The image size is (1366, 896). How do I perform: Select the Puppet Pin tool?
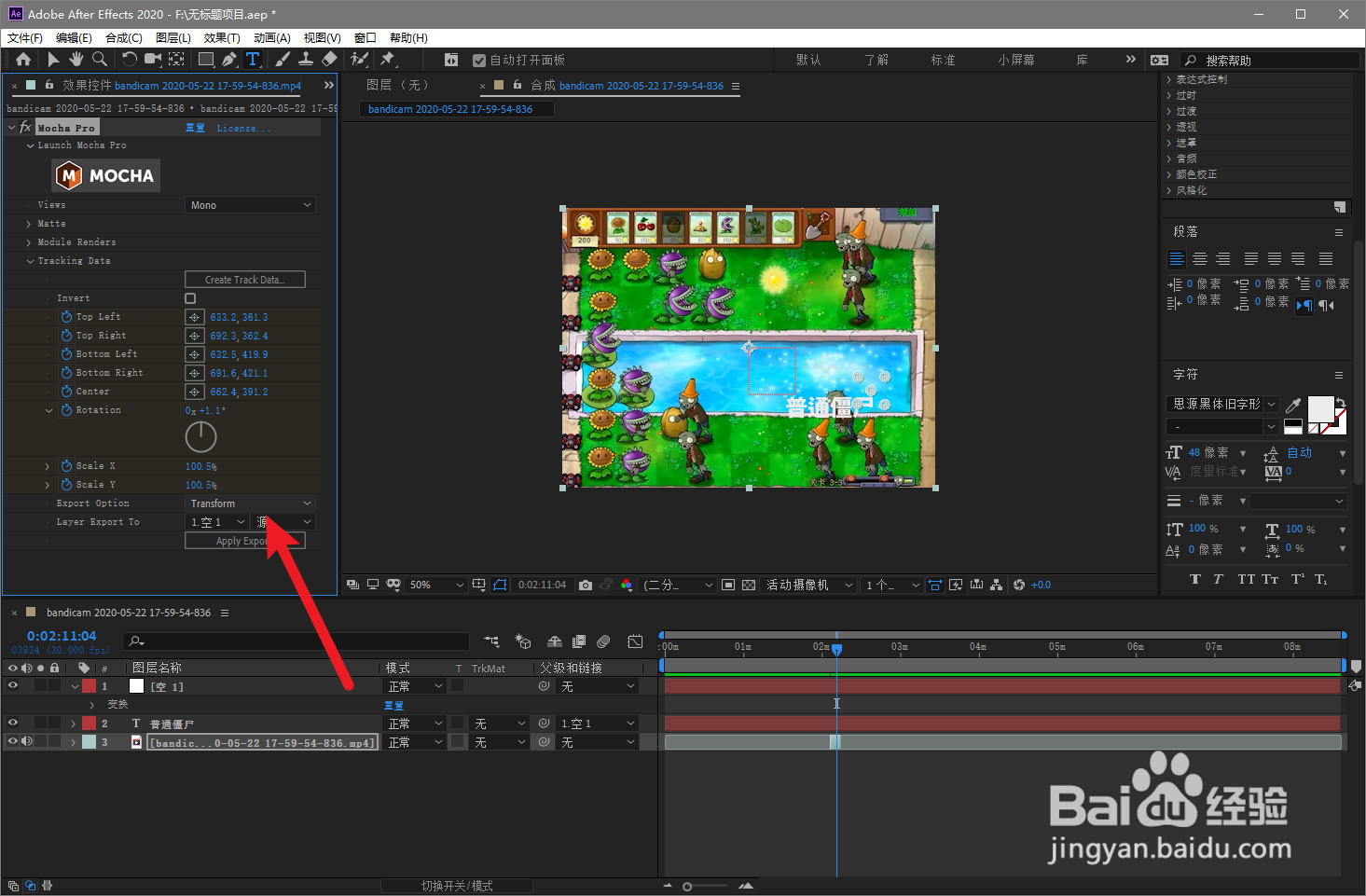pos(388,59)
